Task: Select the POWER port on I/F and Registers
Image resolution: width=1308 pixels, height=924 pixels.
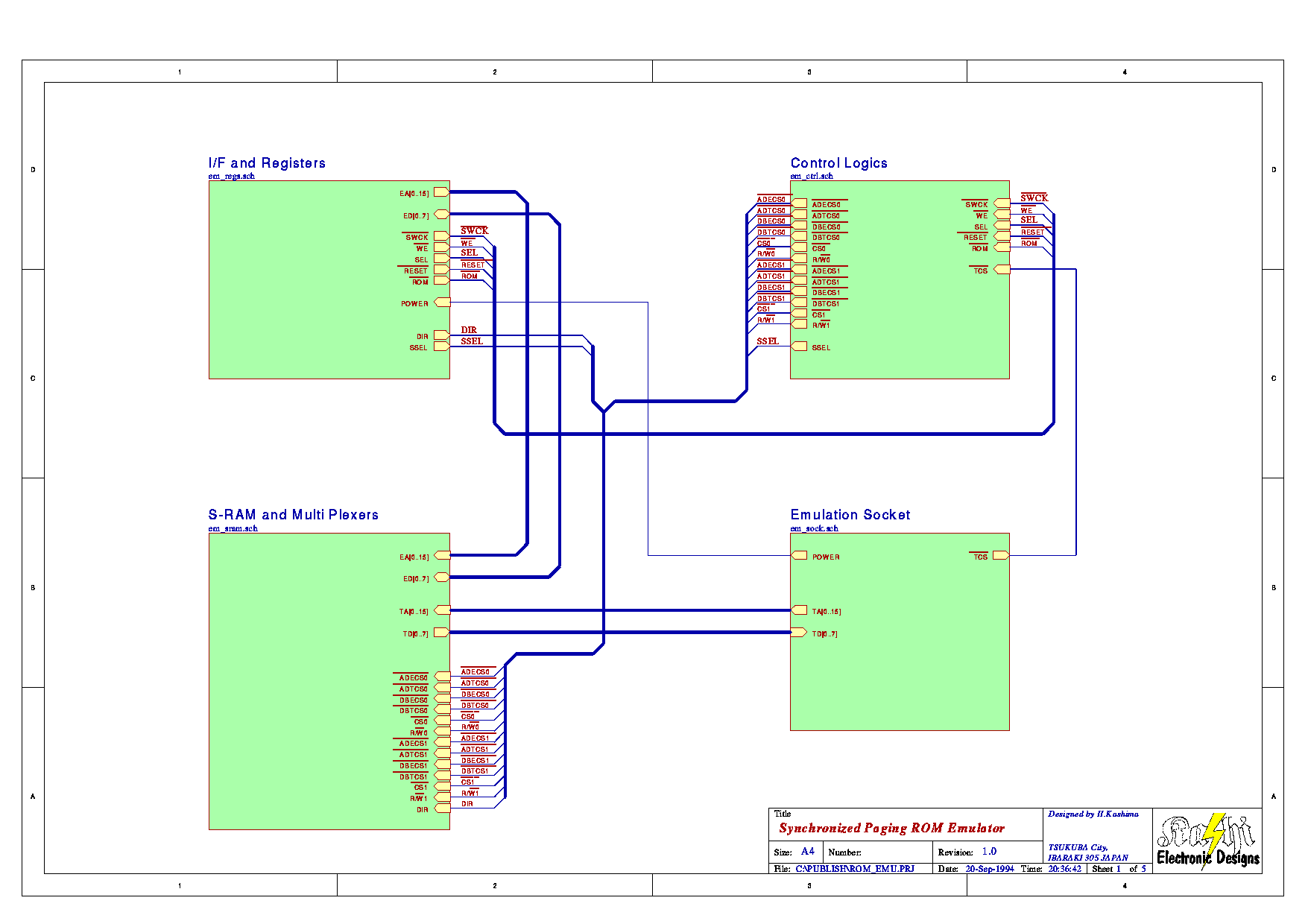Action: (x=443, y=303)
